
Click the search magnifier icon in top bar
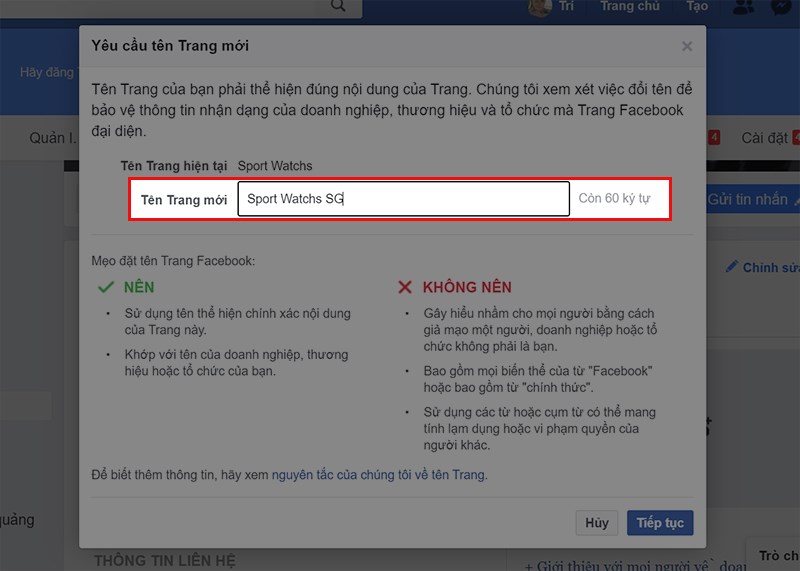[338, 6]
